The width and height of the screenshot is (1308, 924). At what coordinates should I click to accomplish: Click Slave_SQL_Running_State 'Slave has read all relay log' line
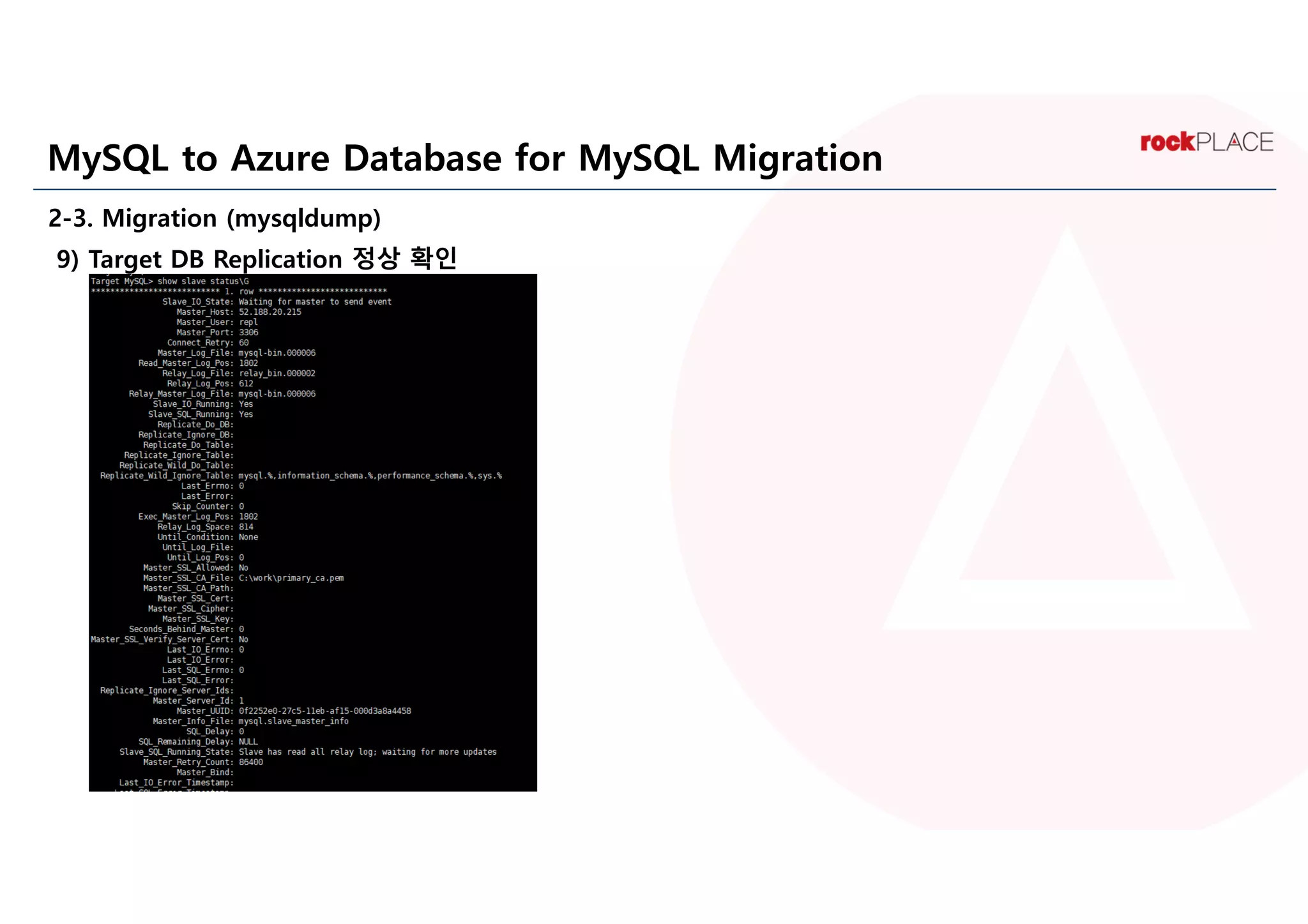(308, 751)
